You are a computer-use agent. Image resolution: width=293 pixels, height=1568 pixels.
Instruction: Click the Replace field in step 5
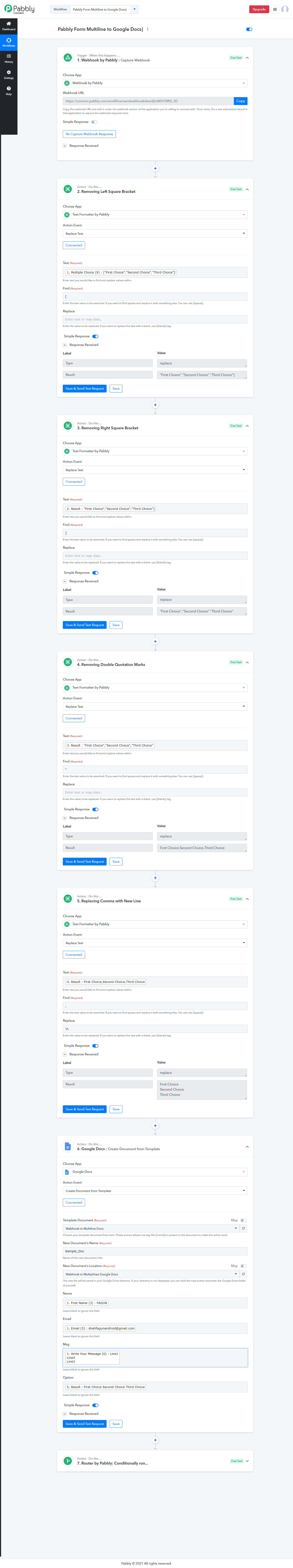pos(155,1029)
